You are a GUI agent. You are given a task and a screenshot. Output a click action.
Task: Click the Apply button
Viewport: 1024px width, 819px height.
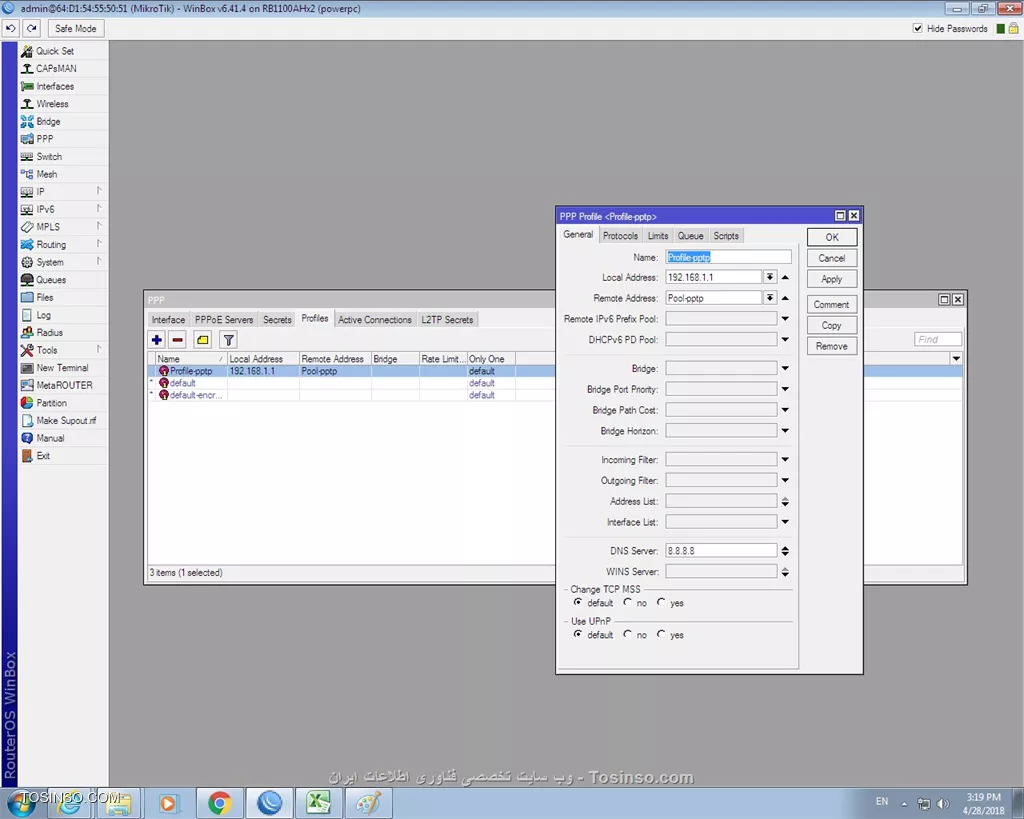pos(832,279)
